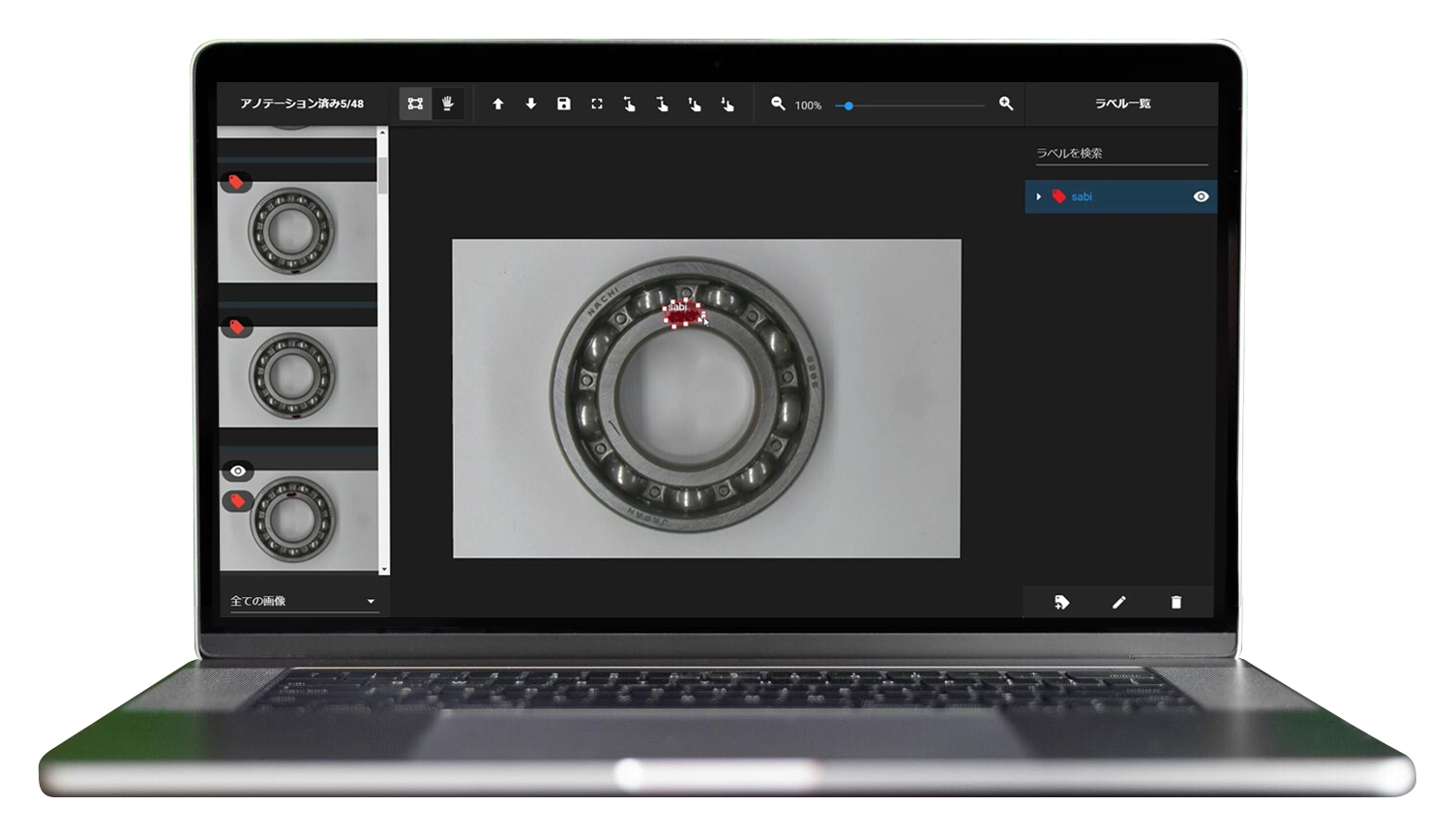Go to next image with down arrow

tap(531, 104)
